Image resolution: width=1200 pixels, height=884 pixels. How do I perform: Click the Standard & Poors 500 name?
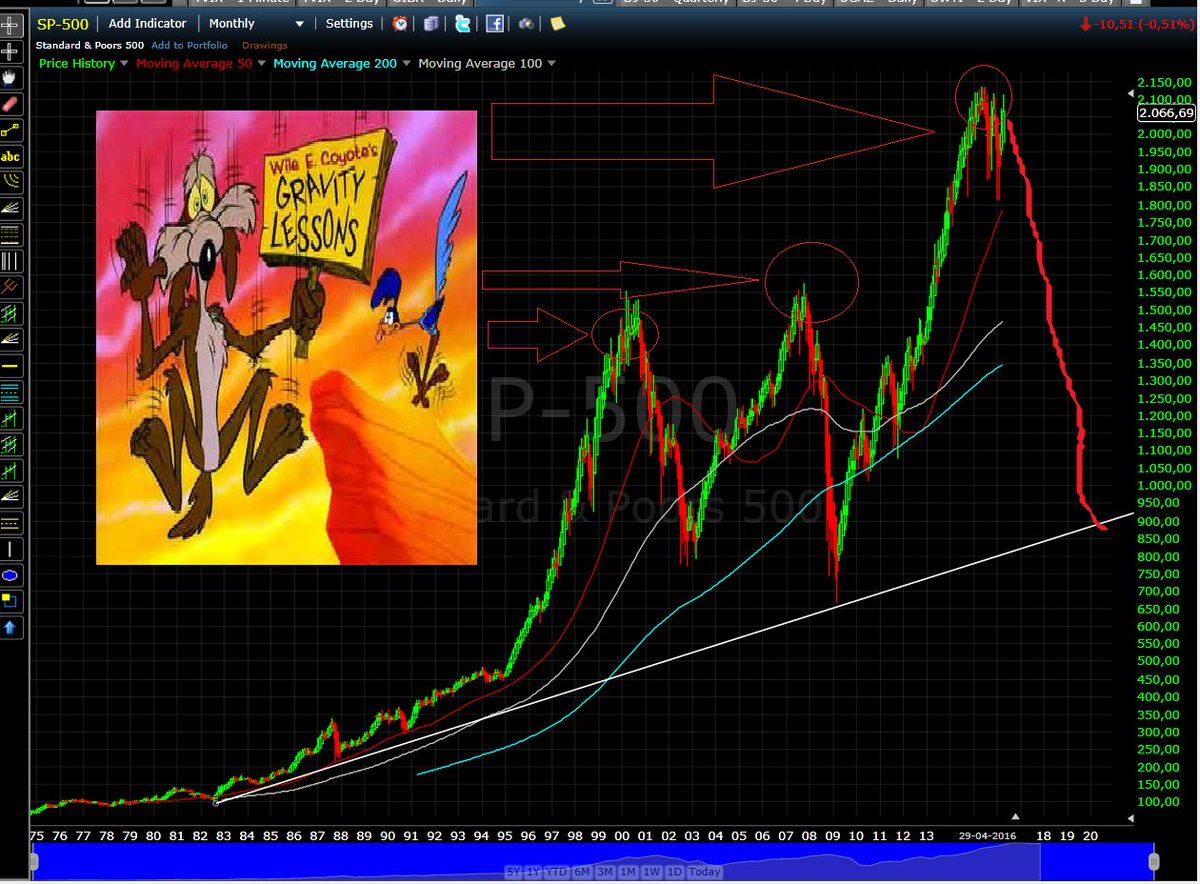pos(90,45)
